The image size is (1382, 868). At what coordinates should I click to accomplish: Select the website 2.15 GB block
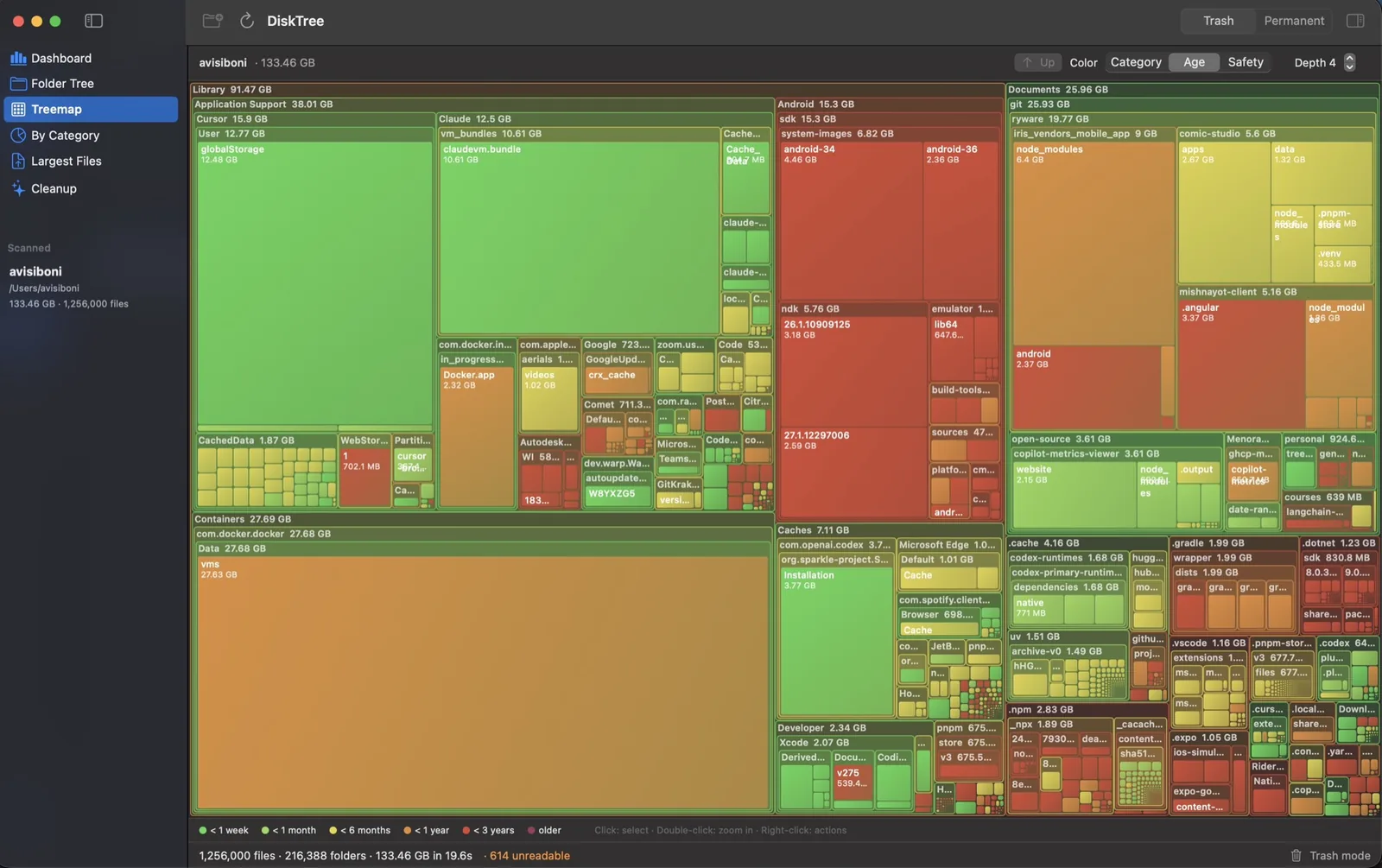[x=1074, y=494]
